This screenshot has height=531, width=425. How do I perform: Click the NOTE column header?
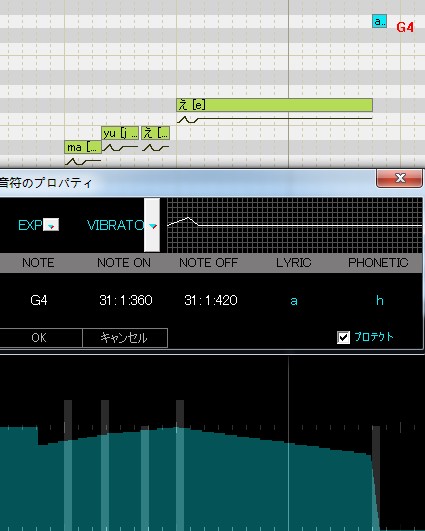click(x=38, y=263)
